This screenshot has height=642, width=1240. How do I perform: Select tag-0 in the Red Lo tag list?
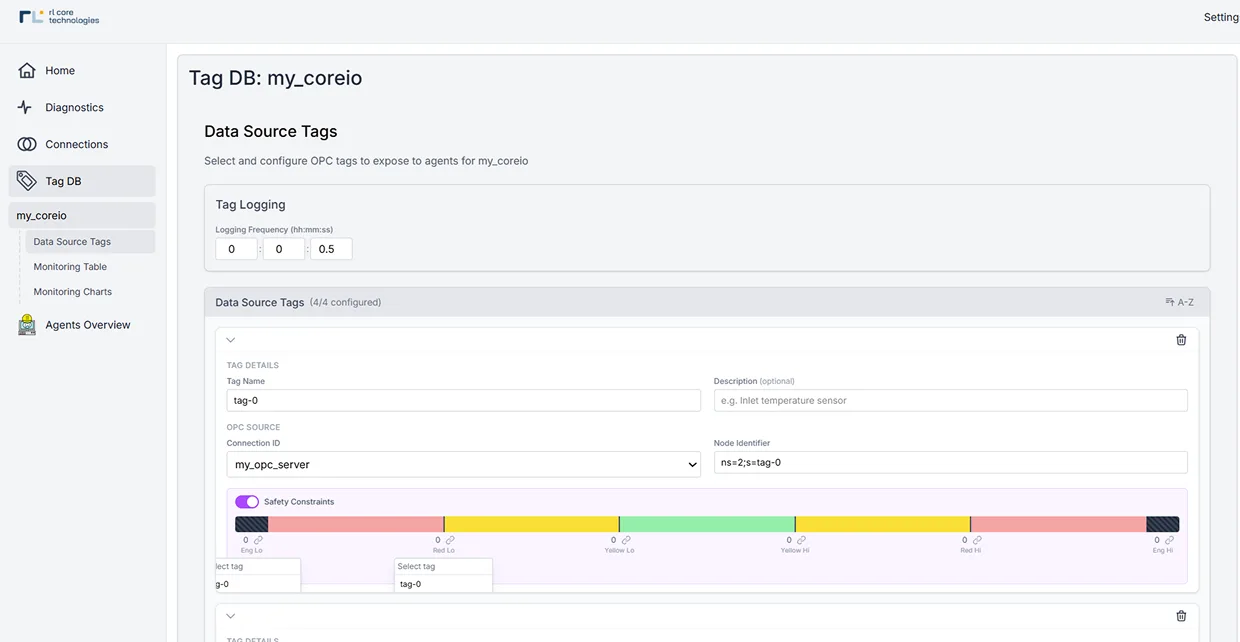point(443,584)
